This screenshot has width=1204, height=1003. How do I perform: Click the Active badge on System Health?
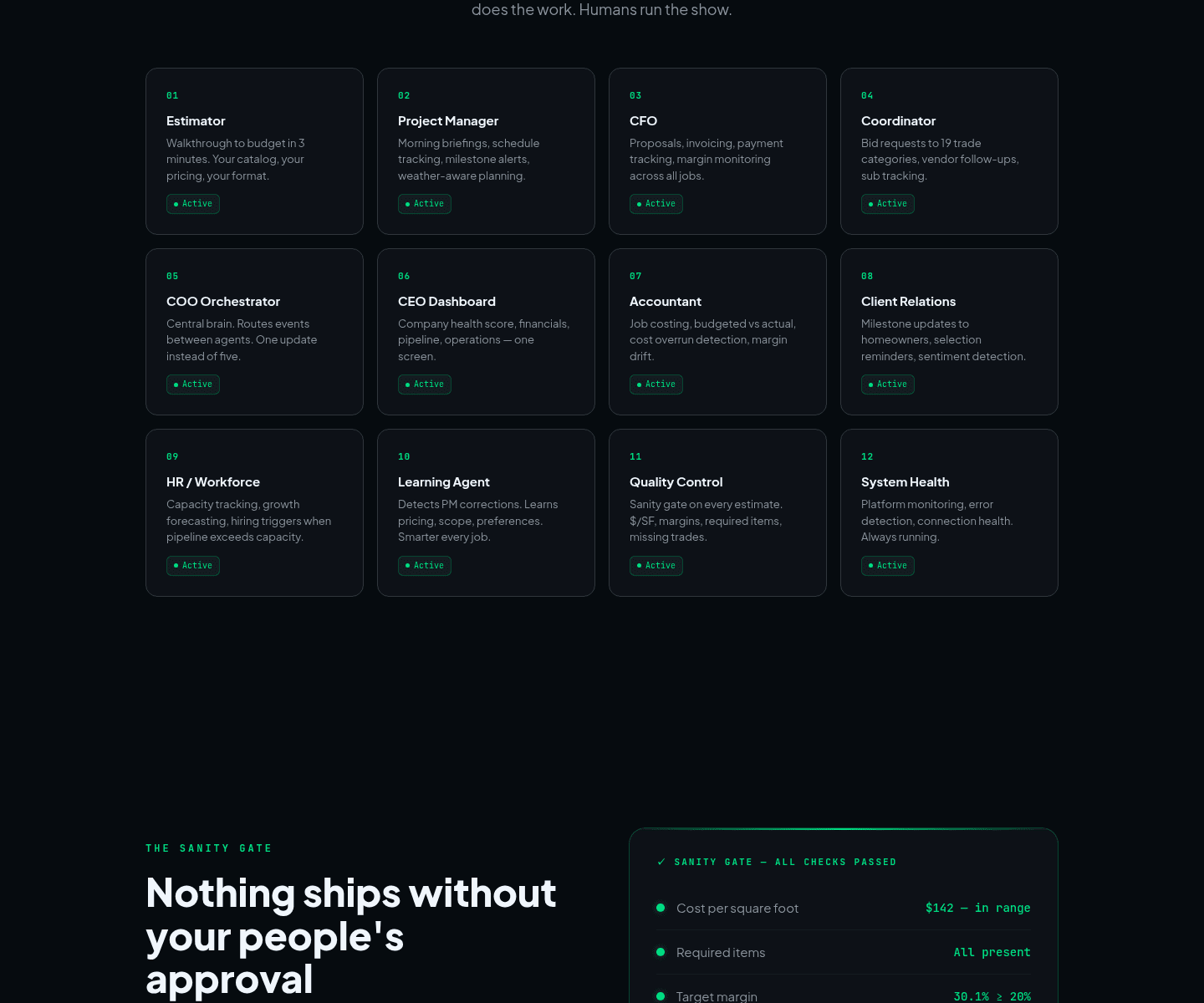888,566
